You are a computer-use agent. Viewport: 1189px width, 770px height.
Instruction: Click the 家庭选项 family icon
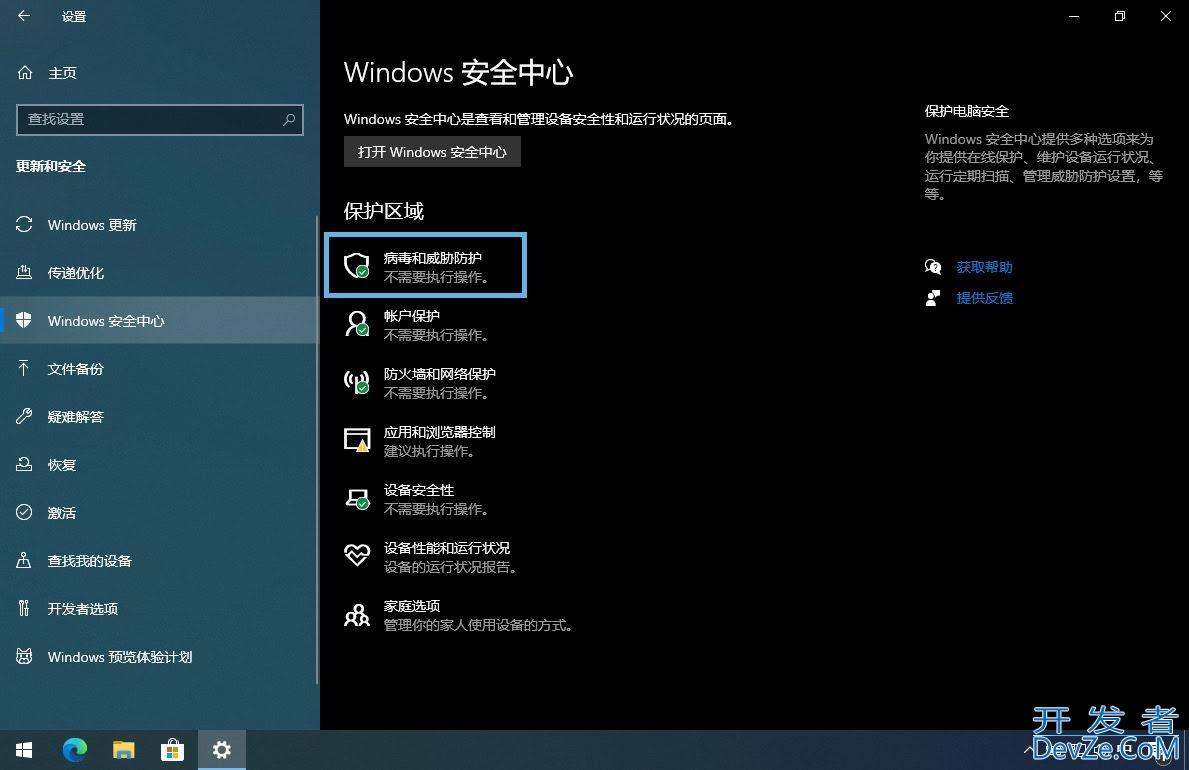[356, 614]
